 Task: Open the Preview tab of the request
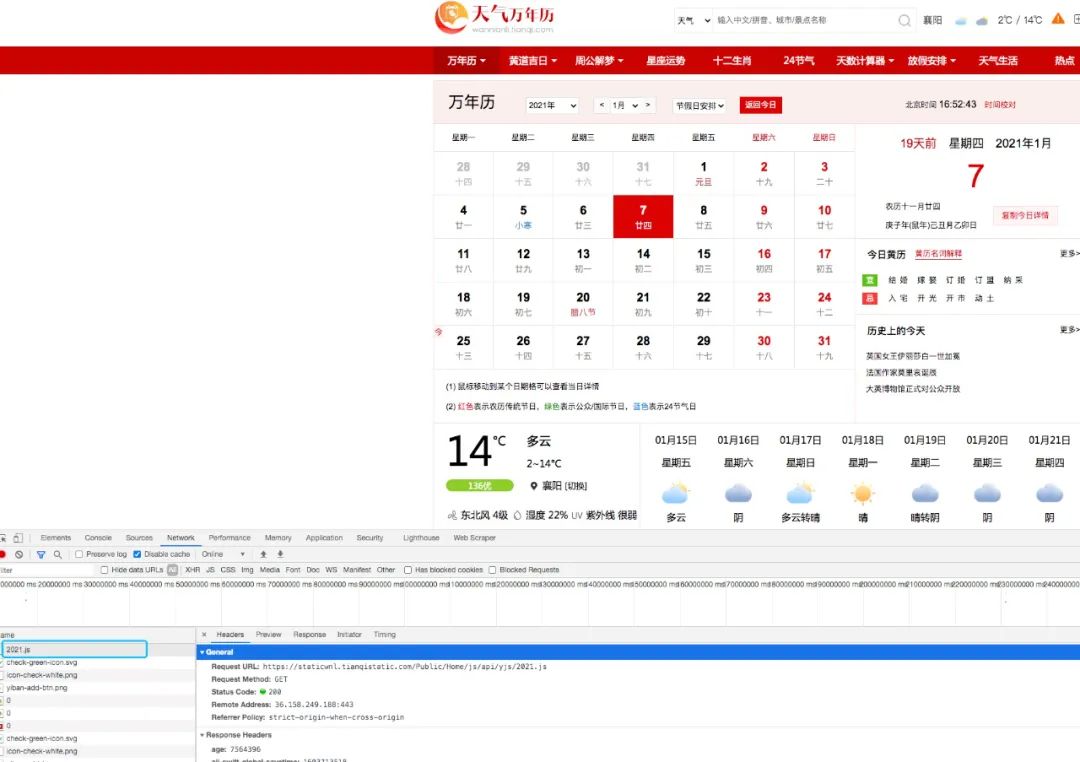269,635
